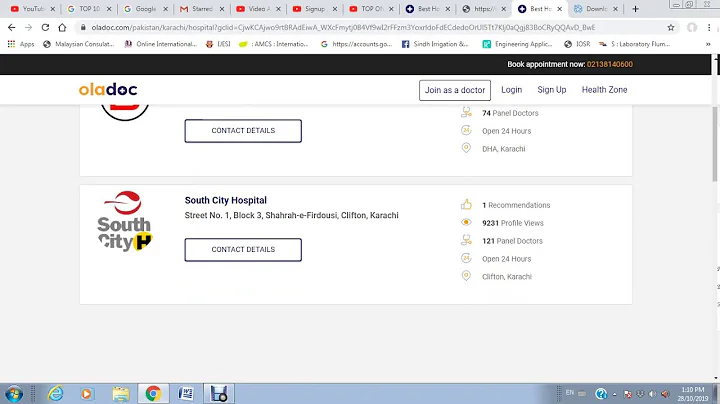Open the Windows Start menu orb
Viewport: 720px width, 404px height.
point(14,394)
